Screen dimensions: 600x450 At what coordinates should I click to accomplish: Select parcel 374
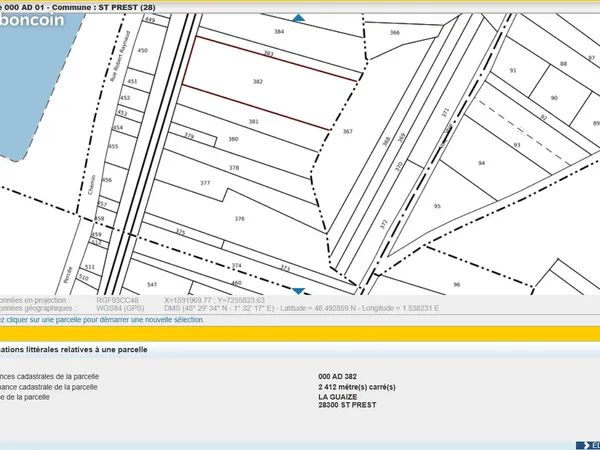(x=236, y=265)
